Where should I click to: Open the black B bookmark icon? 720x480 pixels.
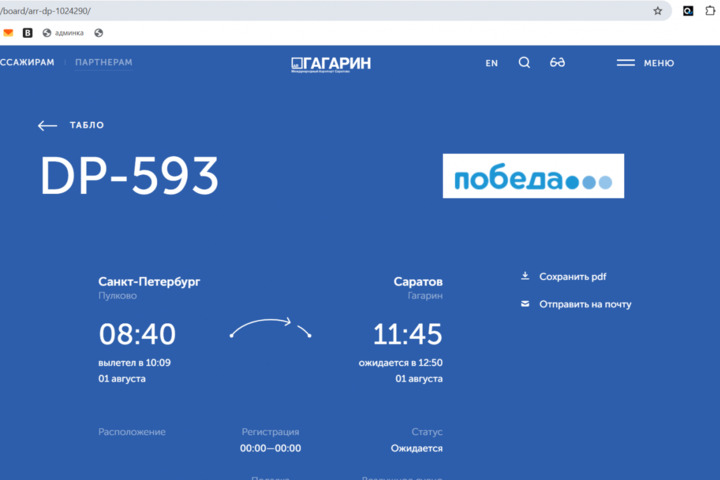(x=28, y=33)
